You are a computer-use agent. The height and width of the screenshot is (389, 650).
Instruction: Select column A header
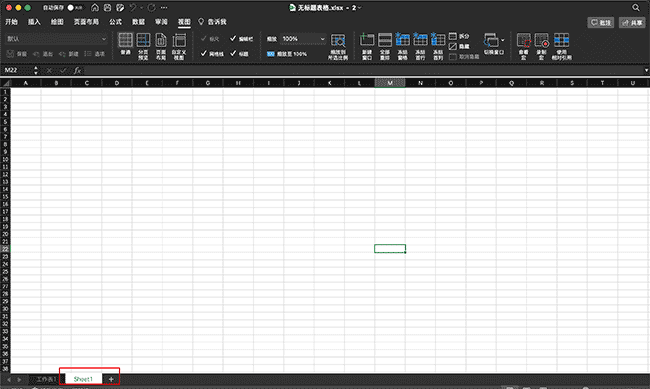[26, 83]
